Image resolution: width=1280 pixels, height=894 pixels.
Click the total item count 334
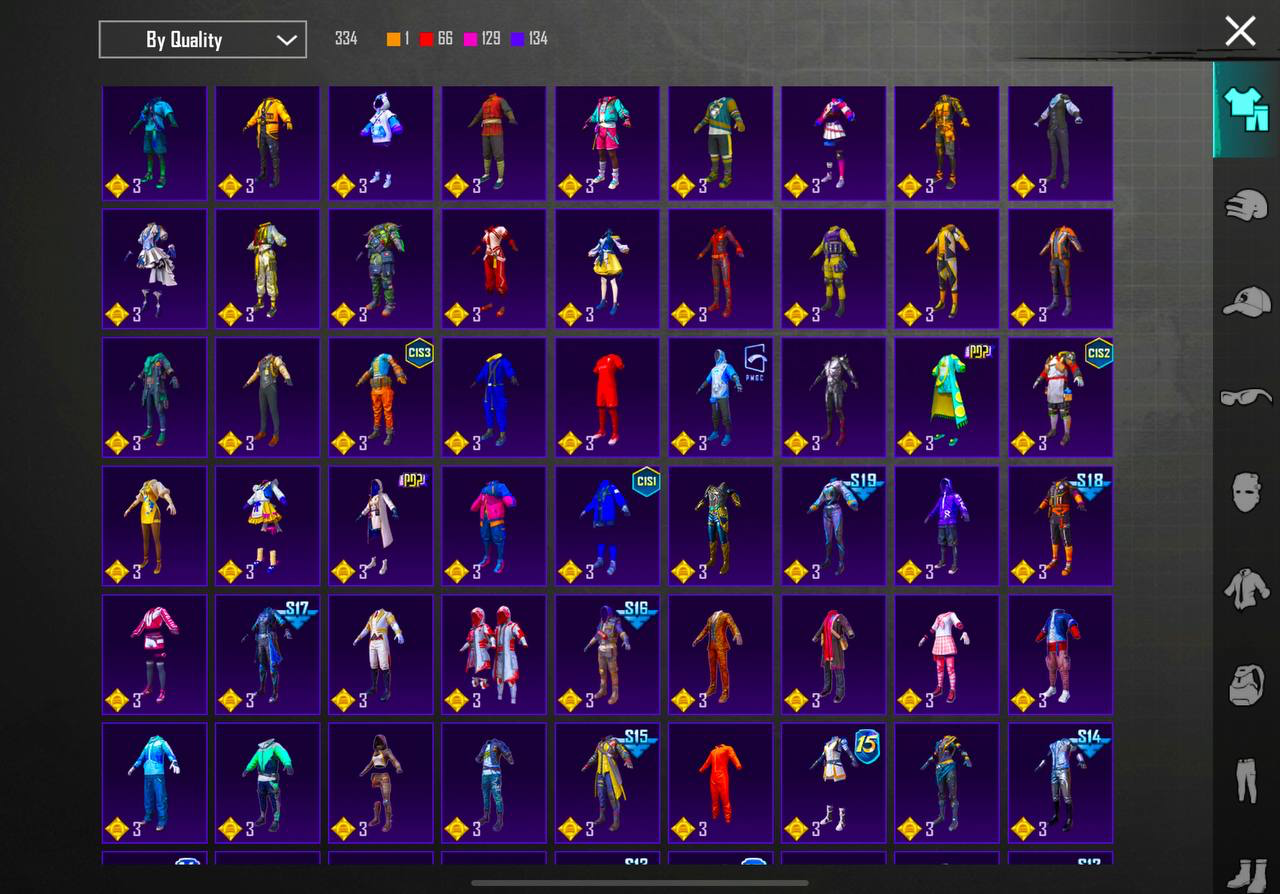(346, 39)
